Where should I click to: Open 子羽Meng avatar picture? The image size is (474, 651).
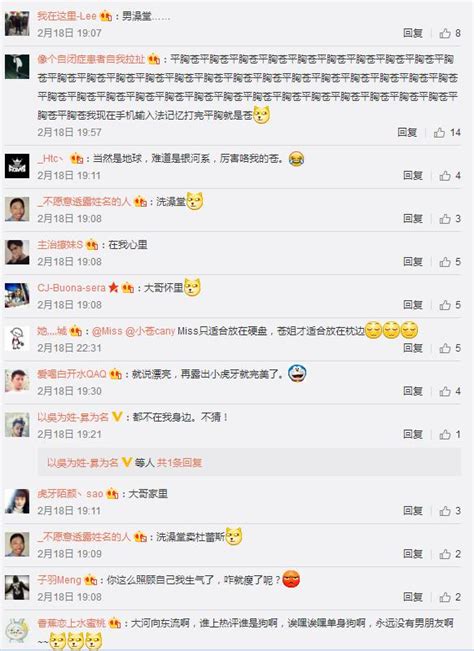pyautogui.click(x=17, y=587)
